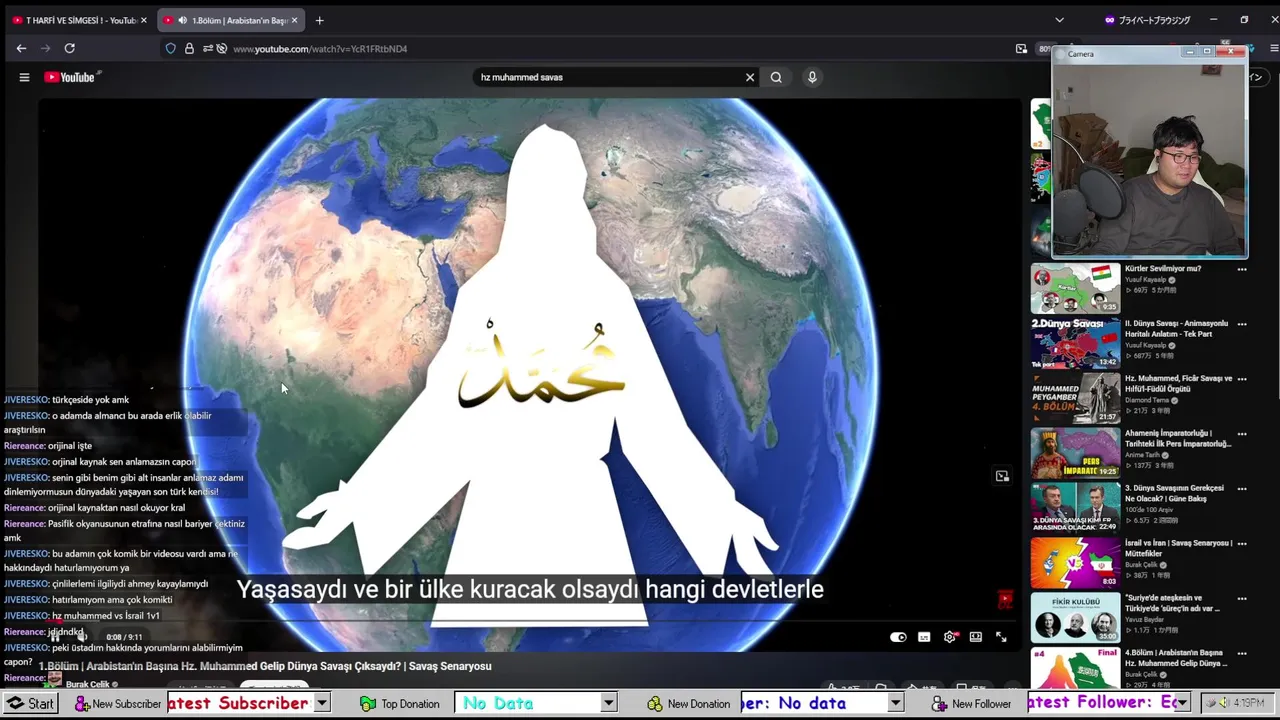Viewport: 1280px width, 720px height.
Task: Go back in browser history
Action: [x=21, y=48]
